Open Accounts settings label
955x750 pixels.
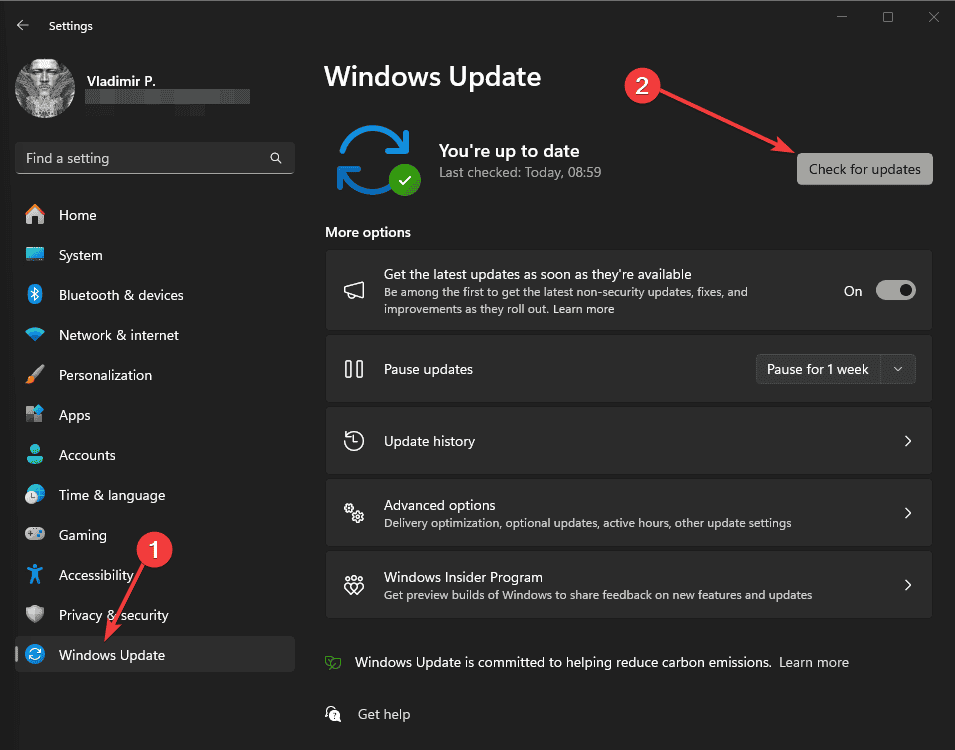click(x=87, y=455)
